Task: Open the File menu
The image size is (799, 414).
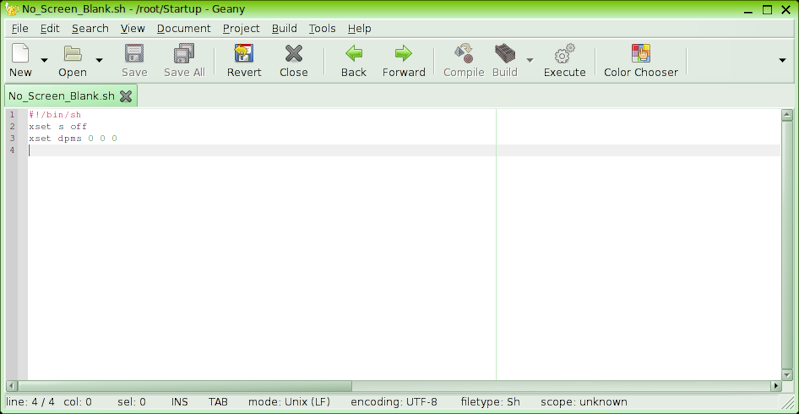Action: [x=20, y=29]
